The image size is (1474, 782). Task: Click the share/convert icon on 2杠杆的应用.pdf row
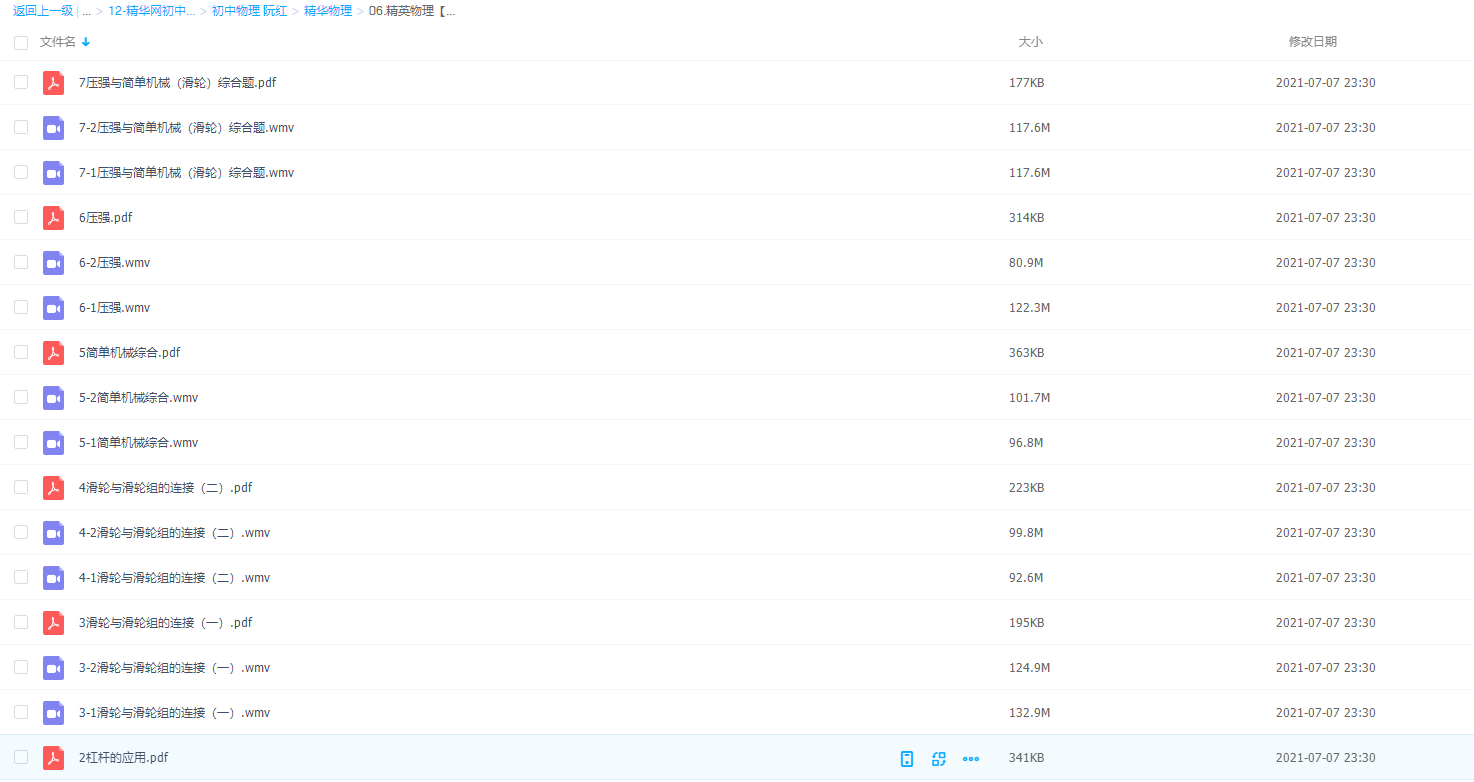pos(938,759)
